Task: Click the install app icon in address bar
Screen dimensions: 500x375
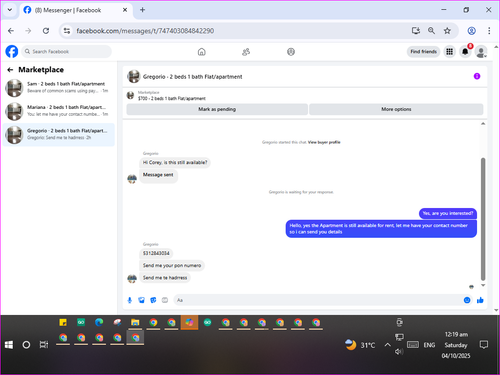Action: click(416, 31)
